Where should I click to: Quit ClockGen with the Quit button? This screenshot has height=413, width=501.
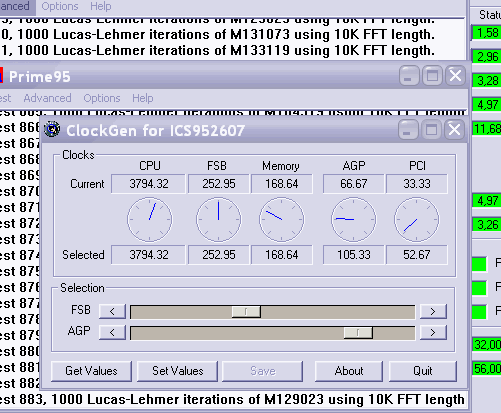(423, 371)
